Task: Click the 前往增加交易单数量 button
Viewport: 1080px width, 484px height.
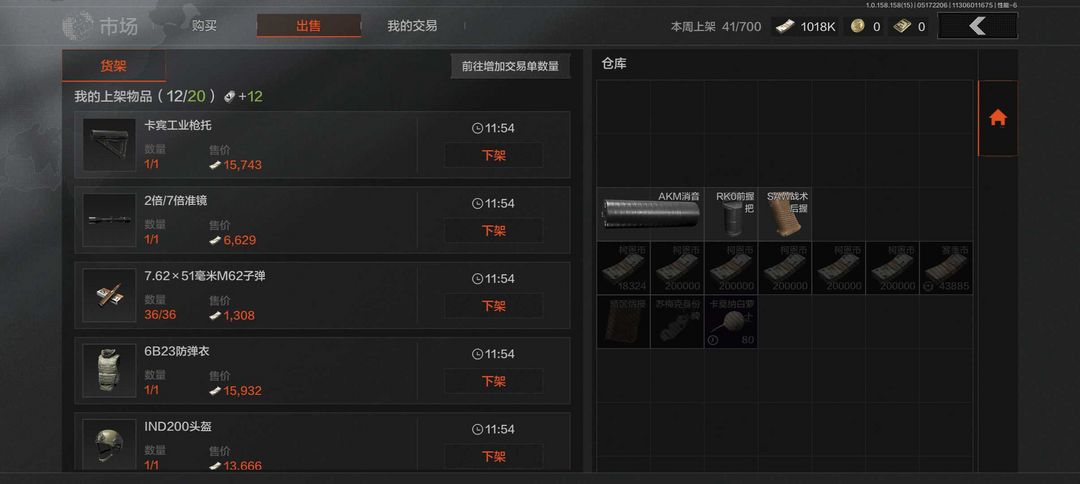Action: (510, 66)
